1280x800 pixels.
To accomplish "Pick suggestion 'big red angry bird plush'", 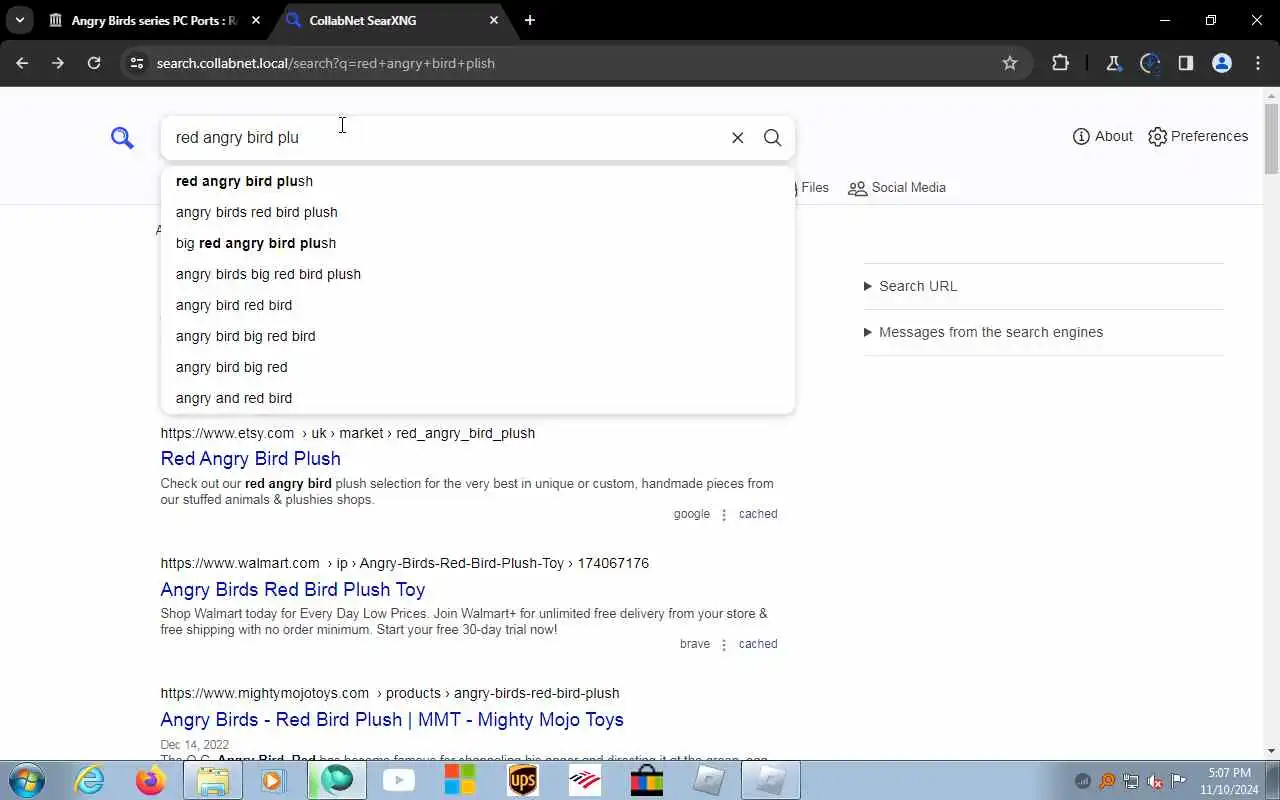I will [x=478, y=243].
